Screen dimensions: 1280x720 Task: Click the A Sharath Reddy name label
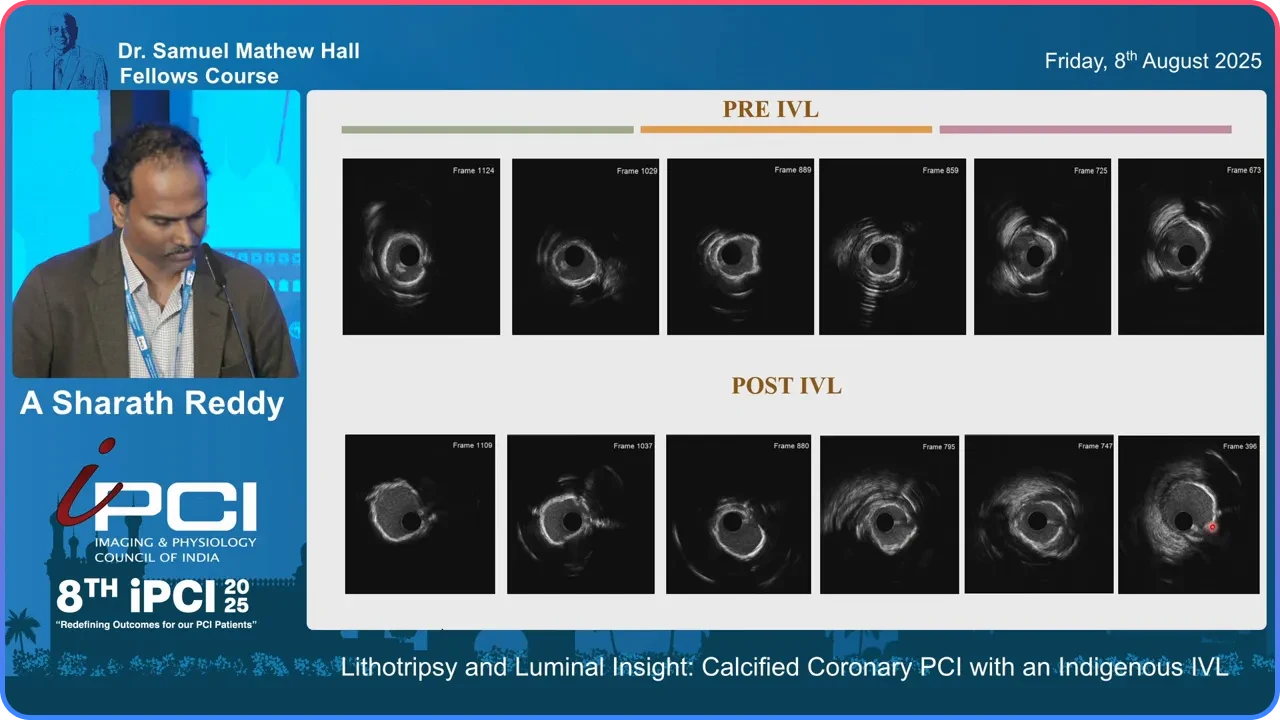click(152, 403)
